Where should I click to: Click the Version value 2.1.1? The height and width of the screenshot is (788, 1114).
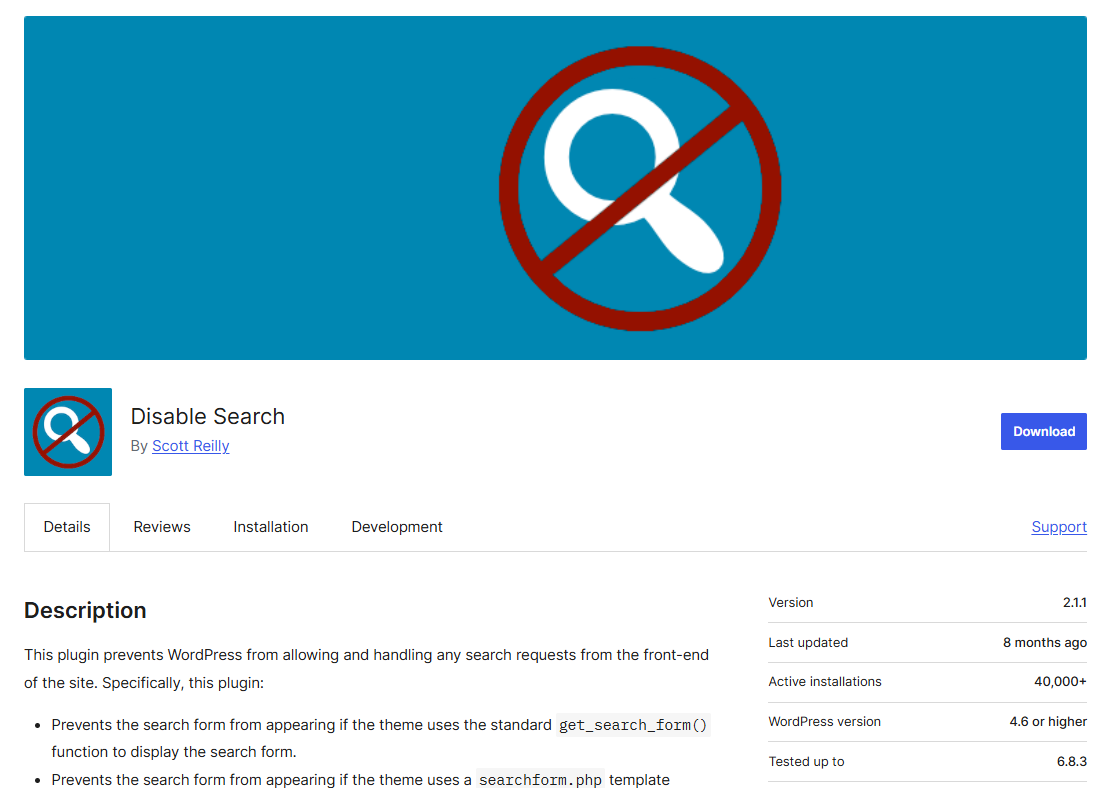1074,603
